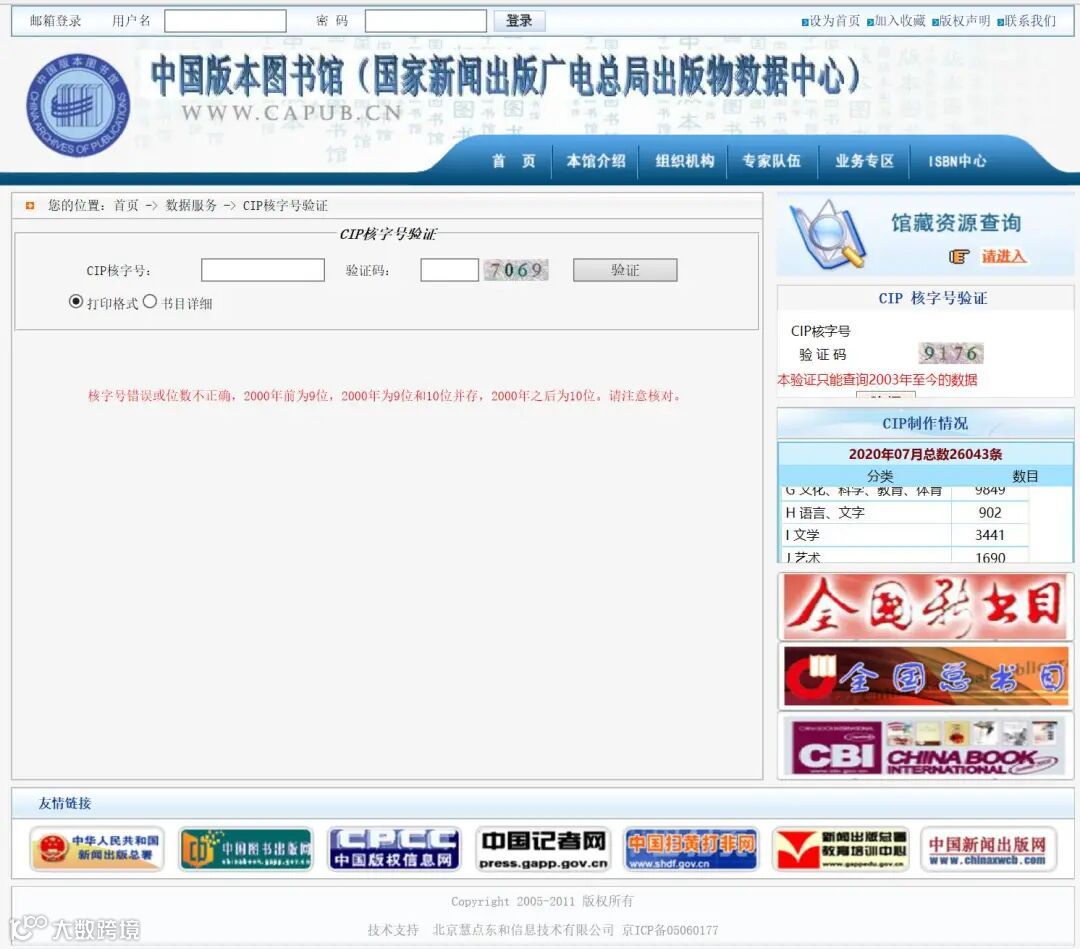Click the 北京慧点东和信息技术有限公司 footer text
The width and height of the screenshot is (1080, 949).
[x=523, y=930]
